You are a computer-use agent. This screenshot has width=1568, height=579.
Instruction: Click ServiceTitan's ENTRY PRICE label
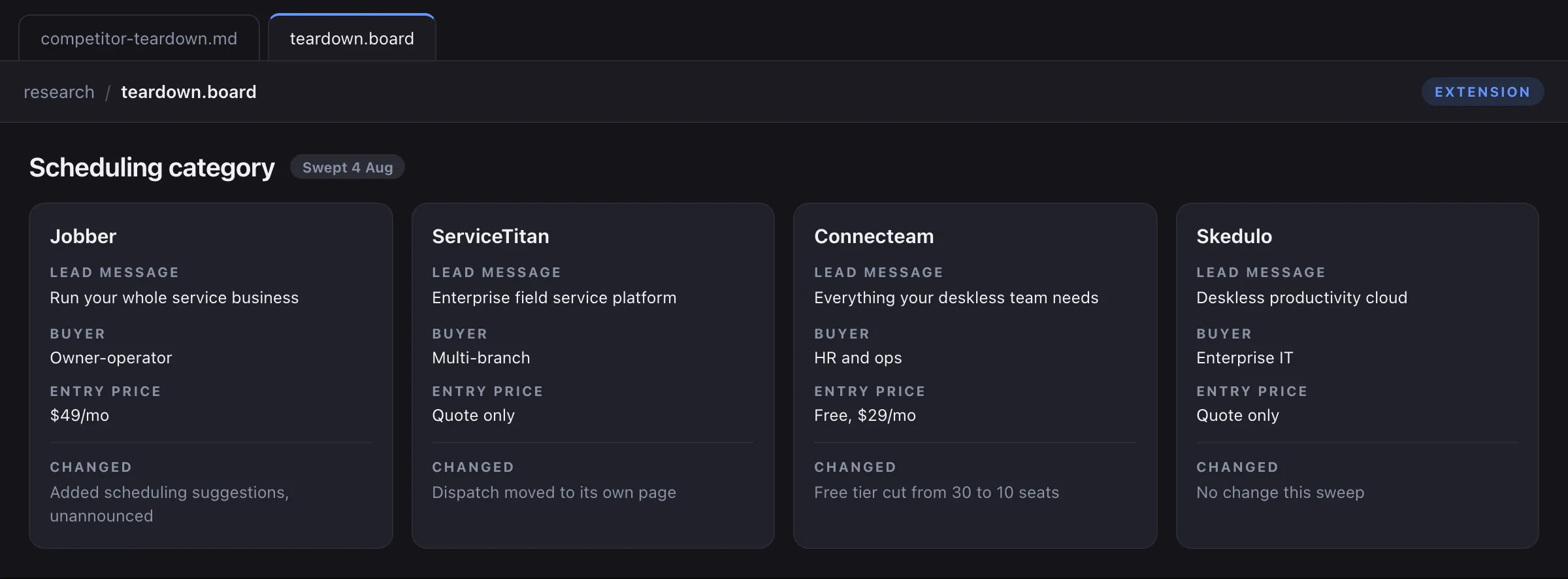[487, 391]
